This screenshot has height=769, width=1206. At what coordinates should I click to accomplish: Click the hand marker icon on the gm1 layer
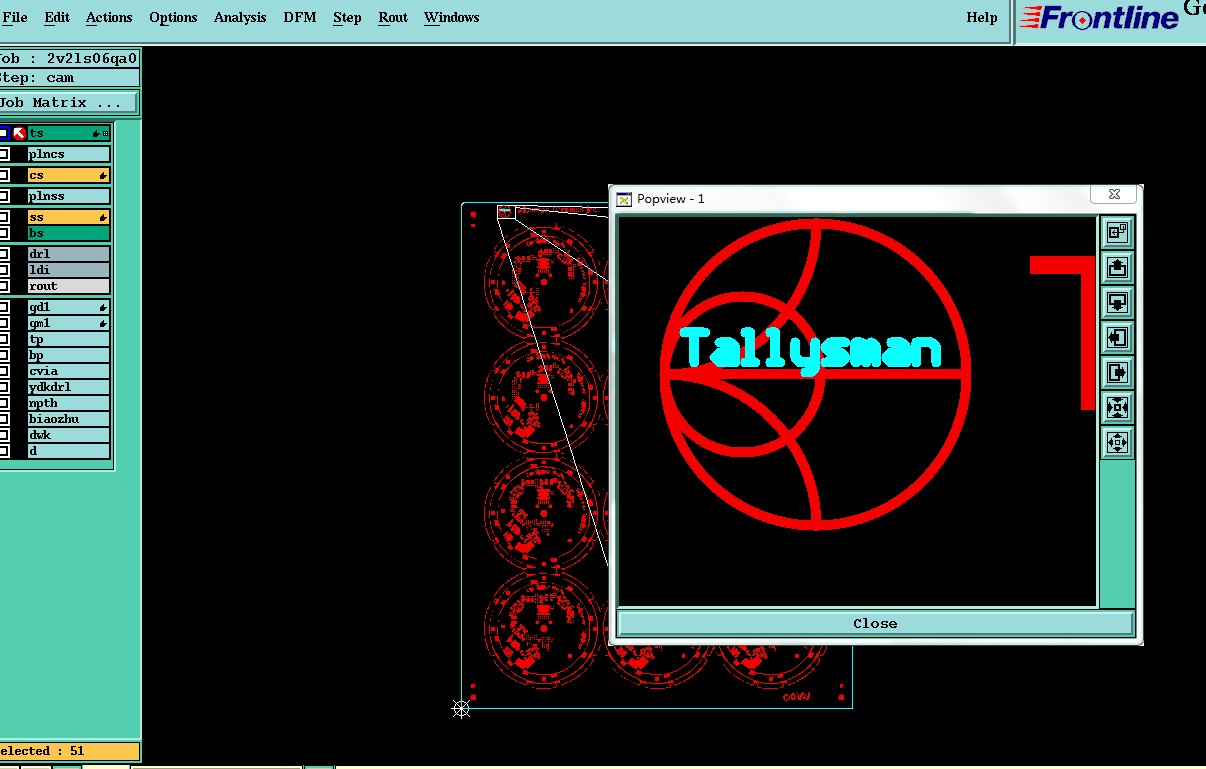point(104,324)
